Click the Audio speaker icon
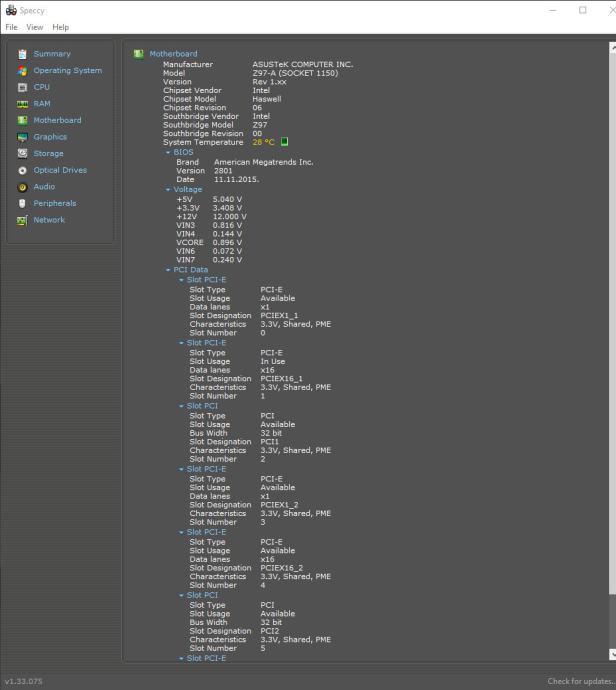The image size is (616, 690). point(22,187)
